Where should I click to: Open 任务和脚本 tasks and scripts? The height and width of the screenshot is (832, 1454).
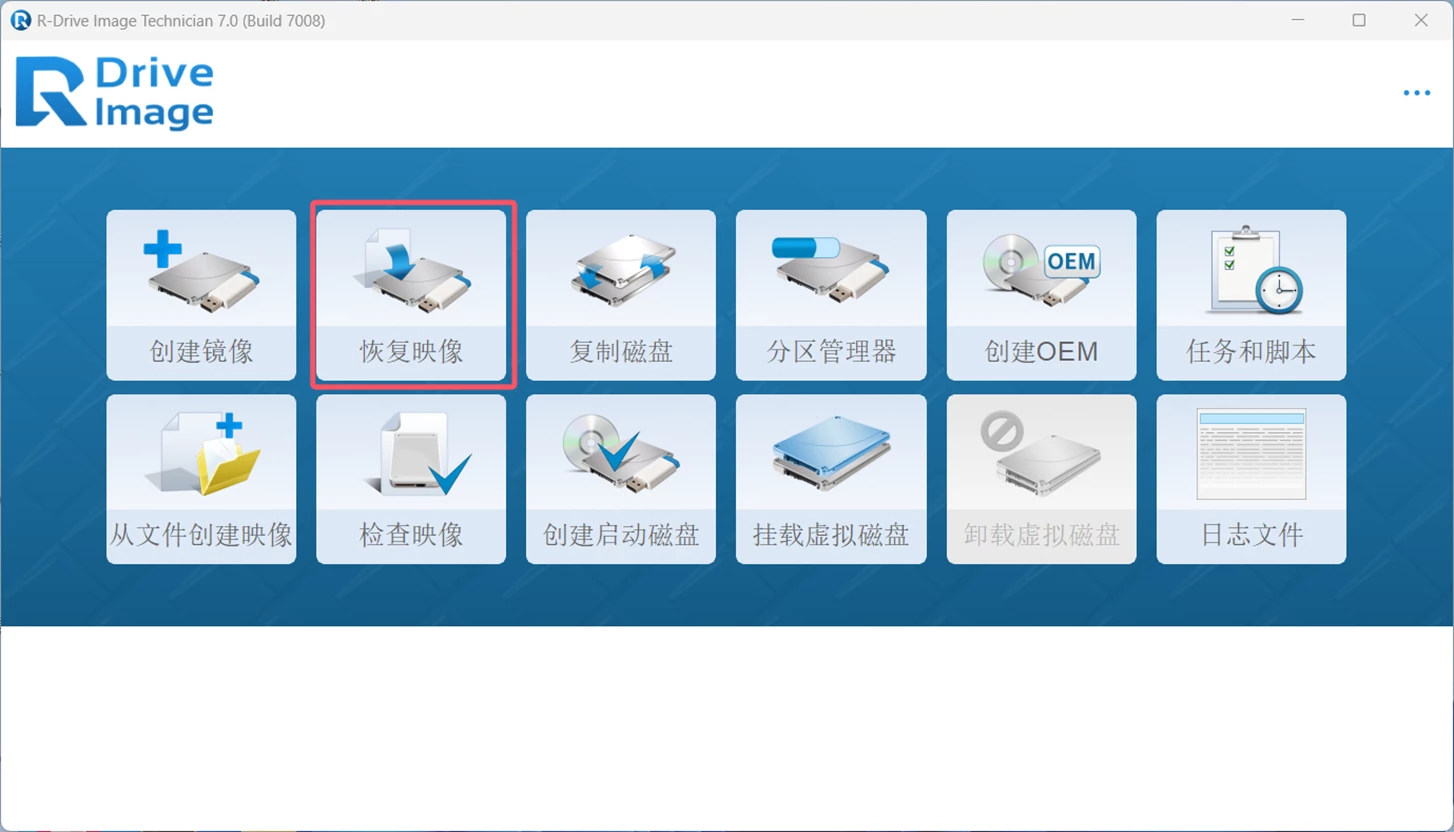pos(1251,295)
